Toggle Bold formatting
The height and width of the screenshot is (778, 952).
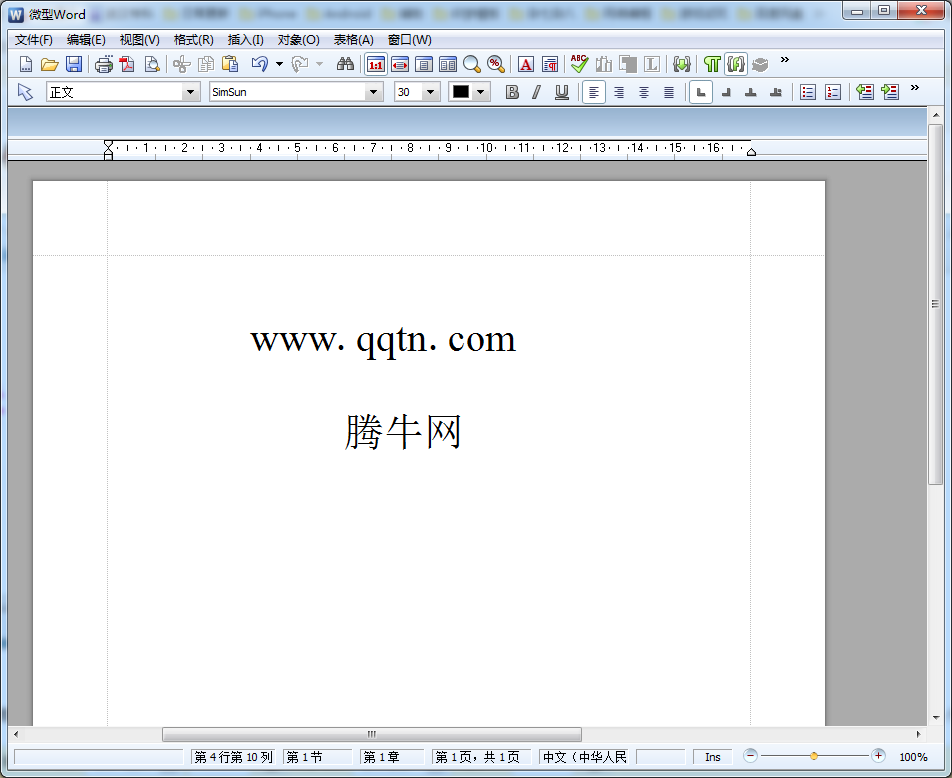[512, 92]
